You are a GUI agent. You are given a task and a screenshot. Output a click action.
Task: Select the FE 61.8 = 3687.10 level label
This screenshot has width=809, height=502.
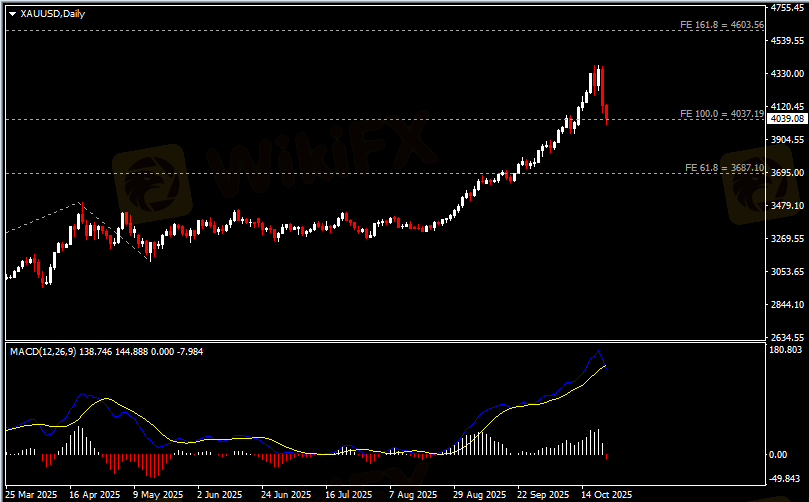click(x=724, y=168)
